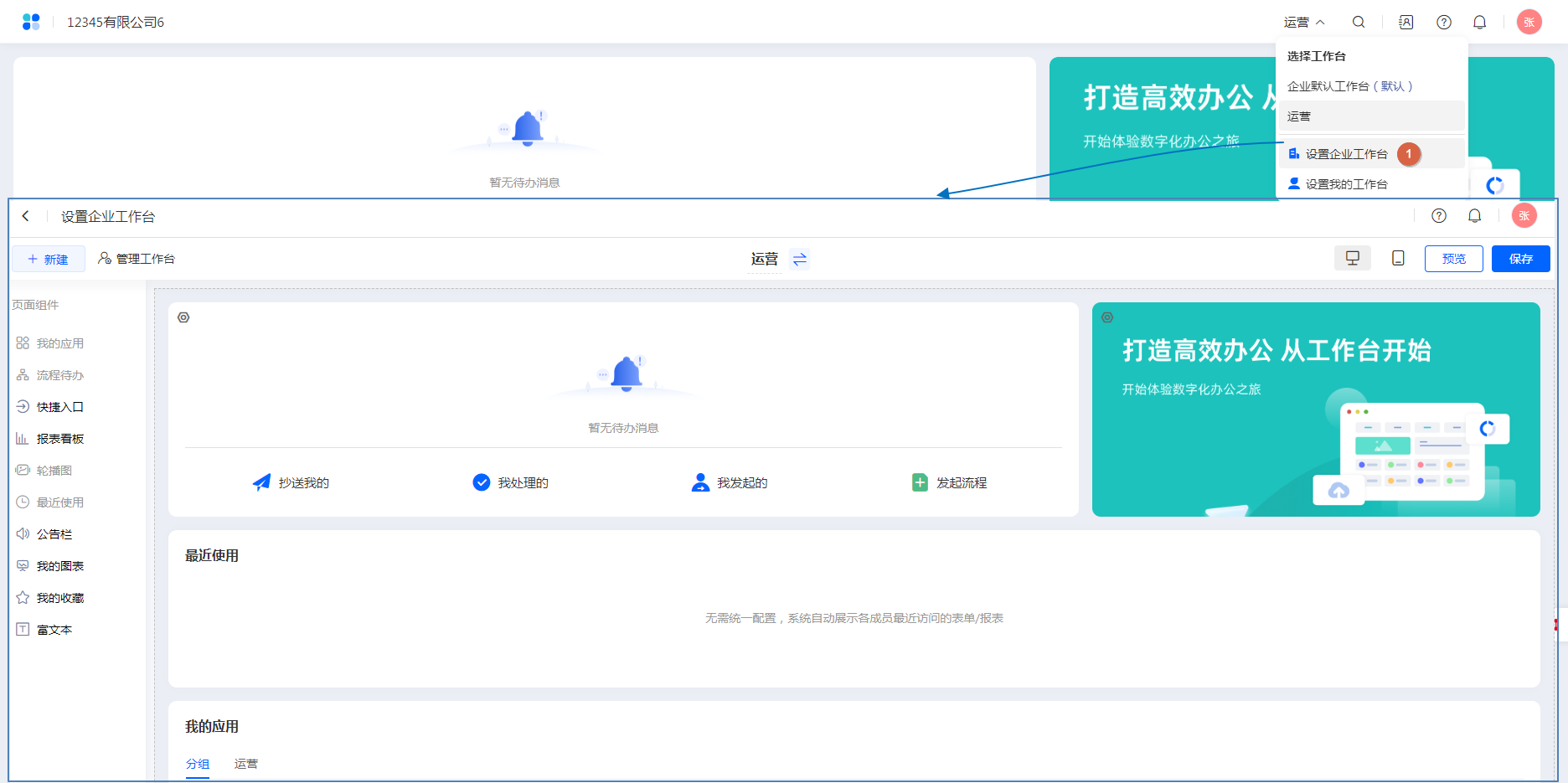The height and width of the screenshot is (783, 1568).
Task: Switch to the 运营 tab under 我的应用
Action: 246,764
